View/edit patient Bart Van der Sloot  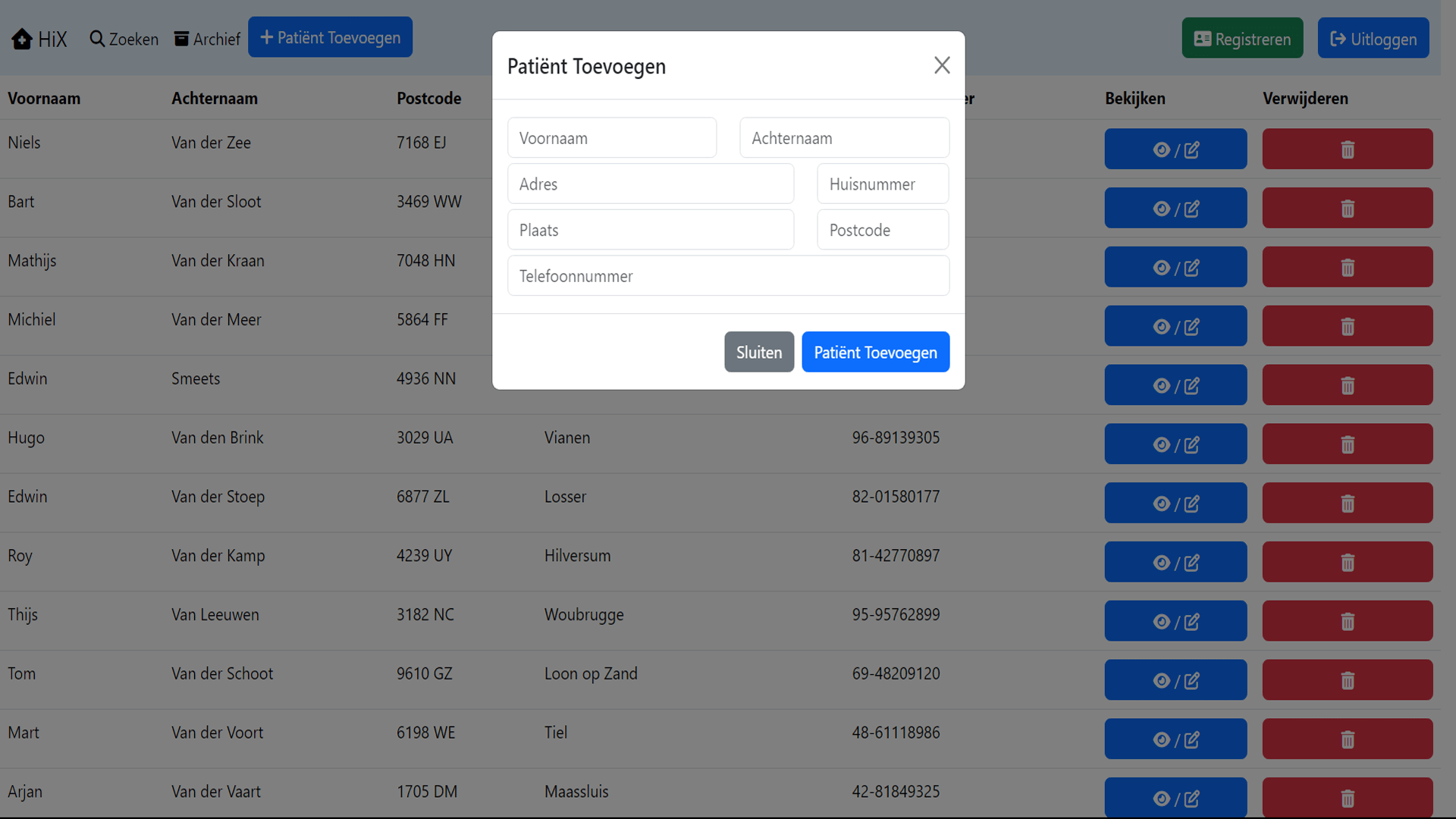1175,209
